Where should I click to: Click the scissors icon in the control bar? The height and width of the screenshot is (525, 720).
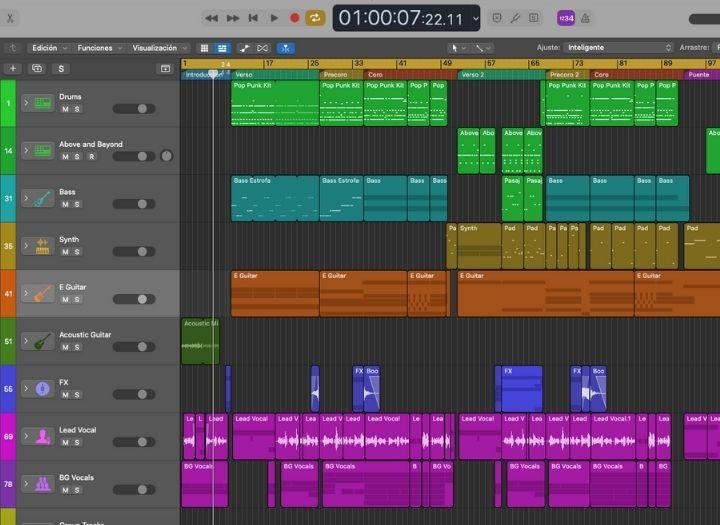click(x=10, y=18)
